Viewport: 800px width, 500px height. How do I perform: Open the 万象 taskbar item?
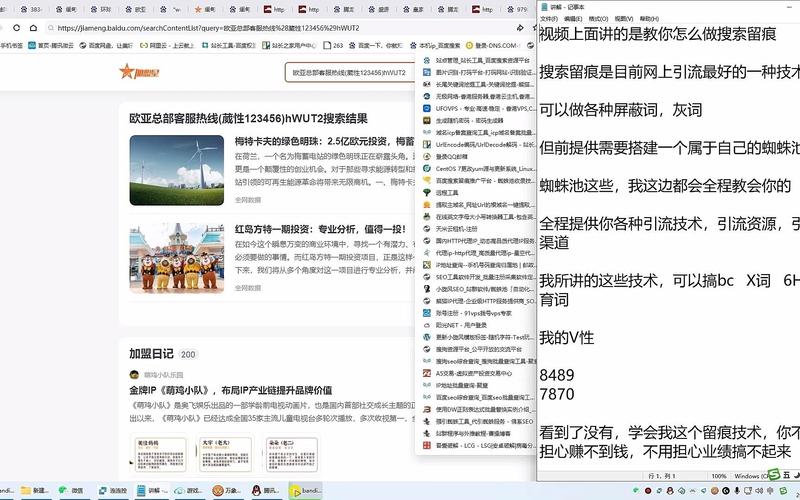[x=226, y=490]
